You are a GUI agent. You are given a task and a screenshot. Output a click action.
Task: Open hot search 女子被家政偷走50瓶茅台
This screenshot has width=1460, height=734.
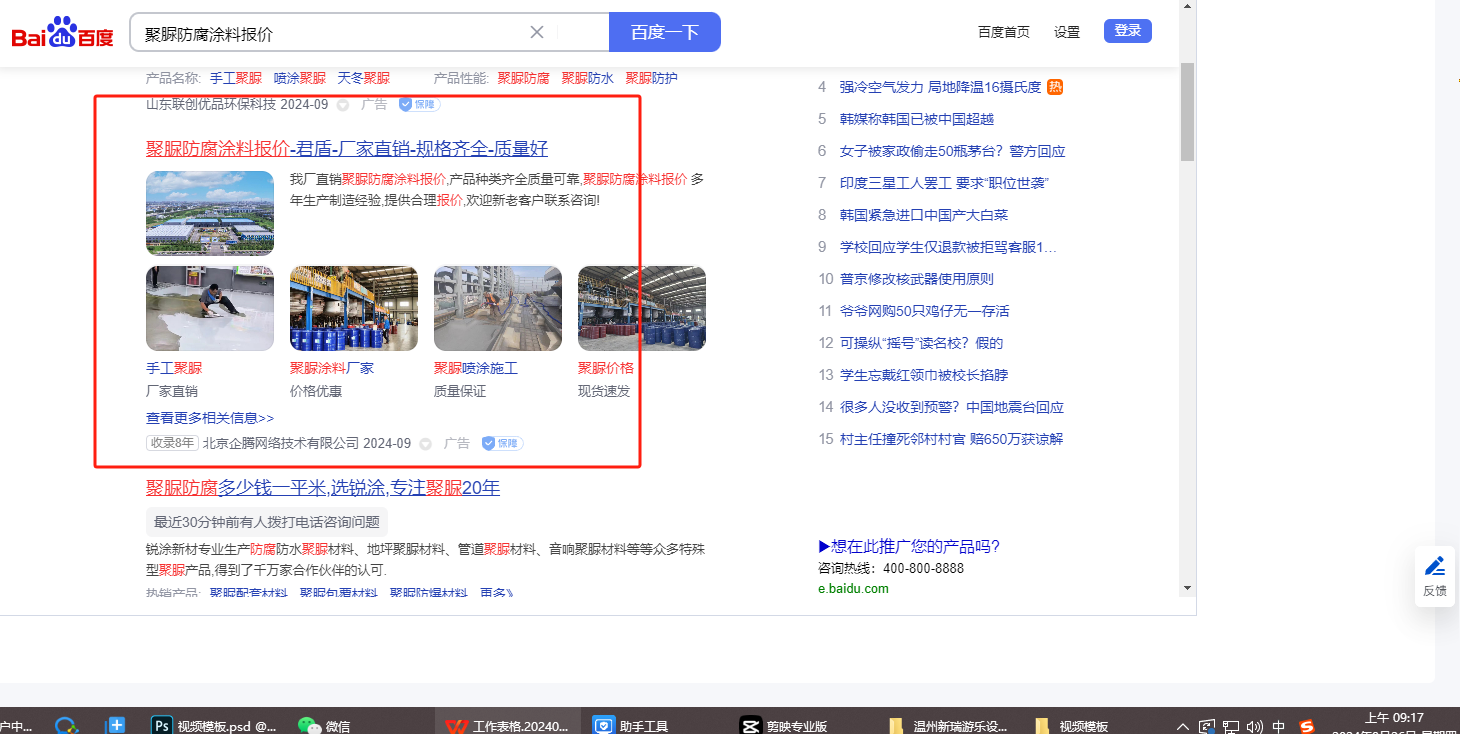(x=953, y=151)
